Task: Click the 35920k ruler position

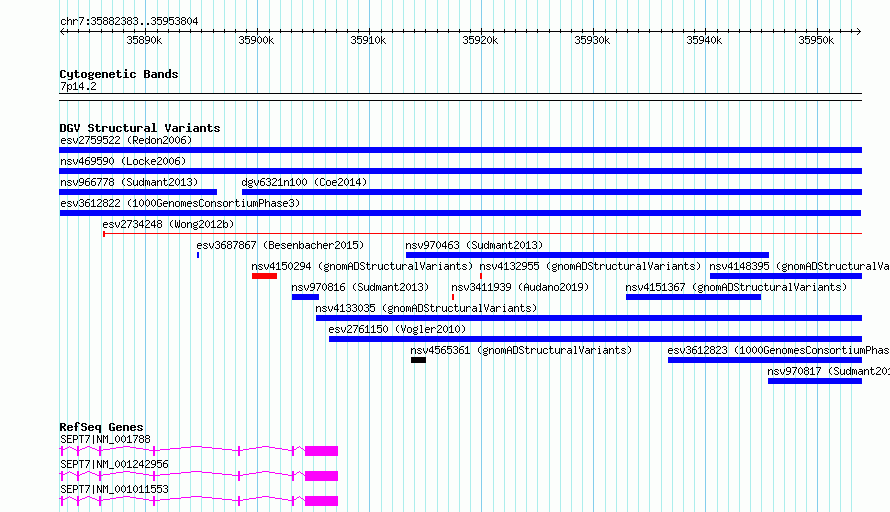Action: (480, 40)
